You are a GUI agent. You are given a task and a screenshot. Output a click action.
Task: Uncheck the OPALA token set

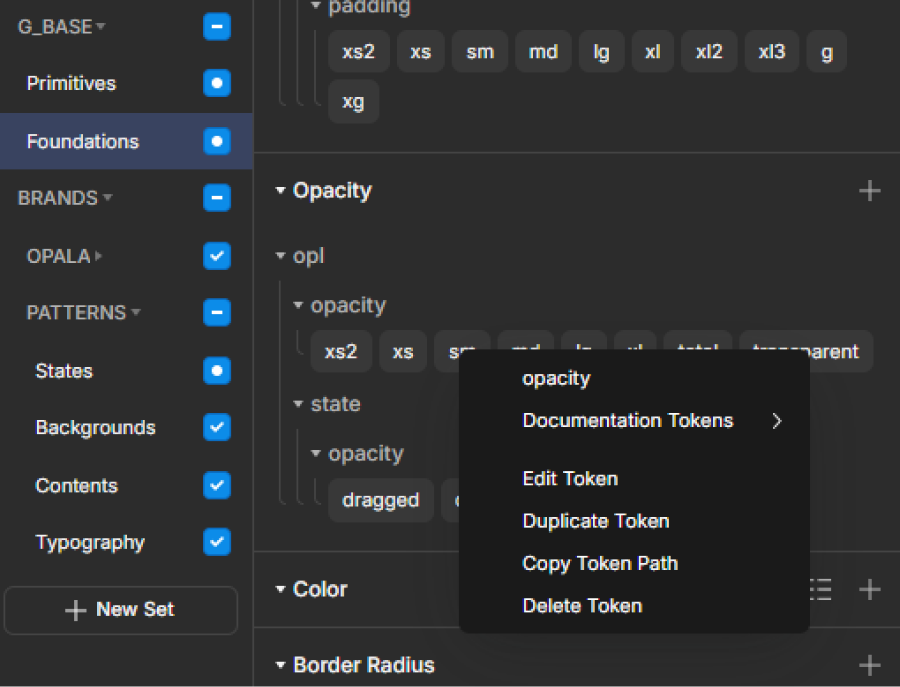(x=217, y=256)
